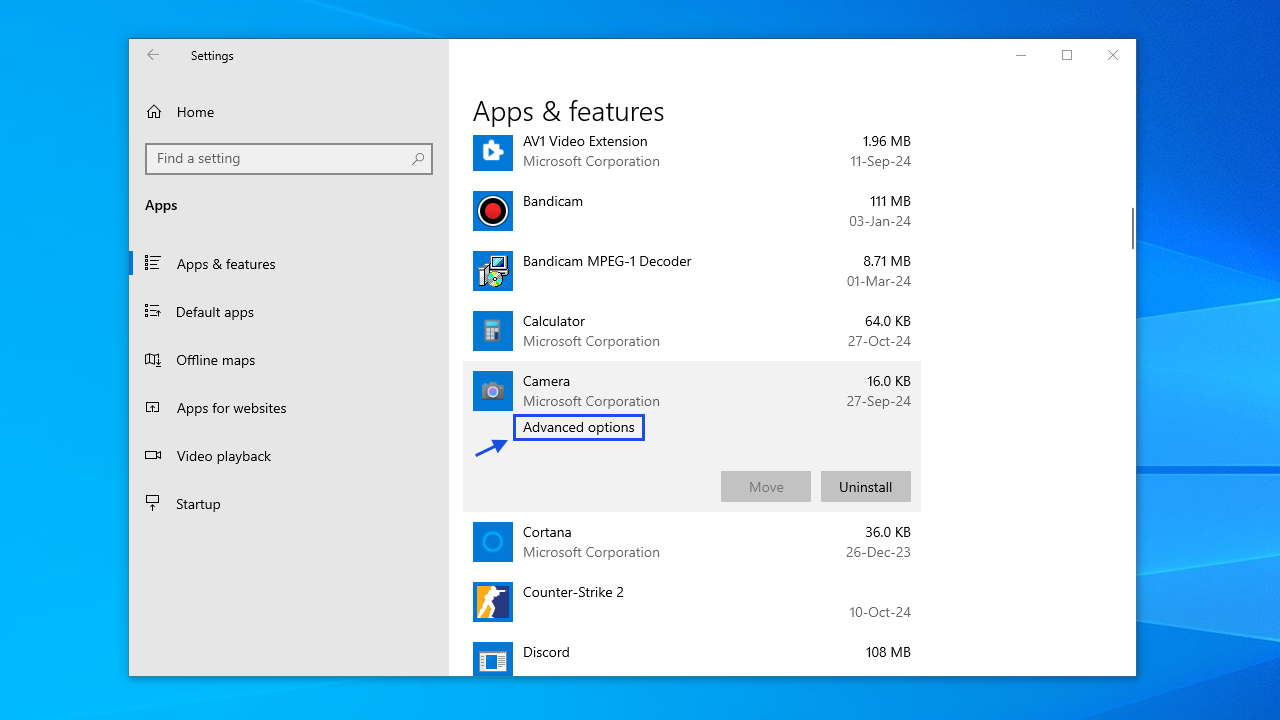Viewport: 1280px width, 720px height.
Task: Click the Bandicam red record icon
Action: [x=492, y=211]
